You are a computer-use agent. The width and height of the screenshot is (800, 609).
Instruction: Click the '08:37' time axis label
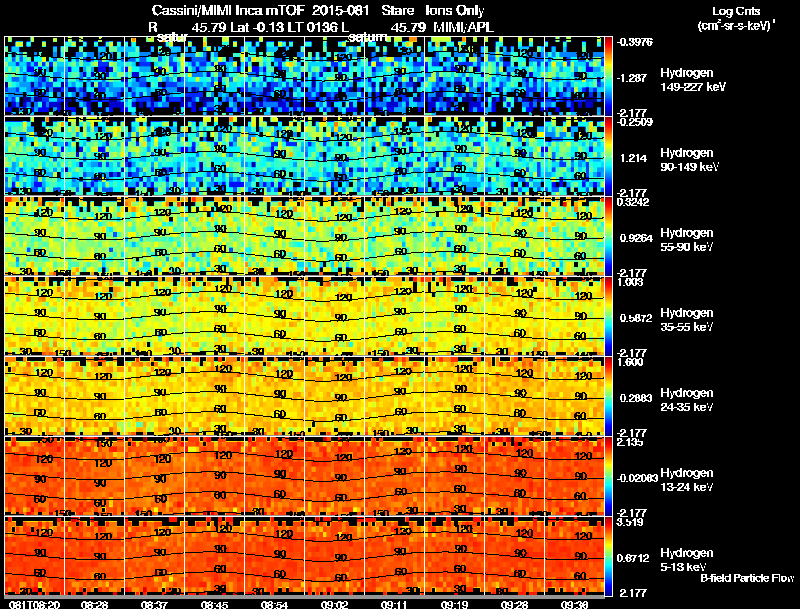coord(154,604)
